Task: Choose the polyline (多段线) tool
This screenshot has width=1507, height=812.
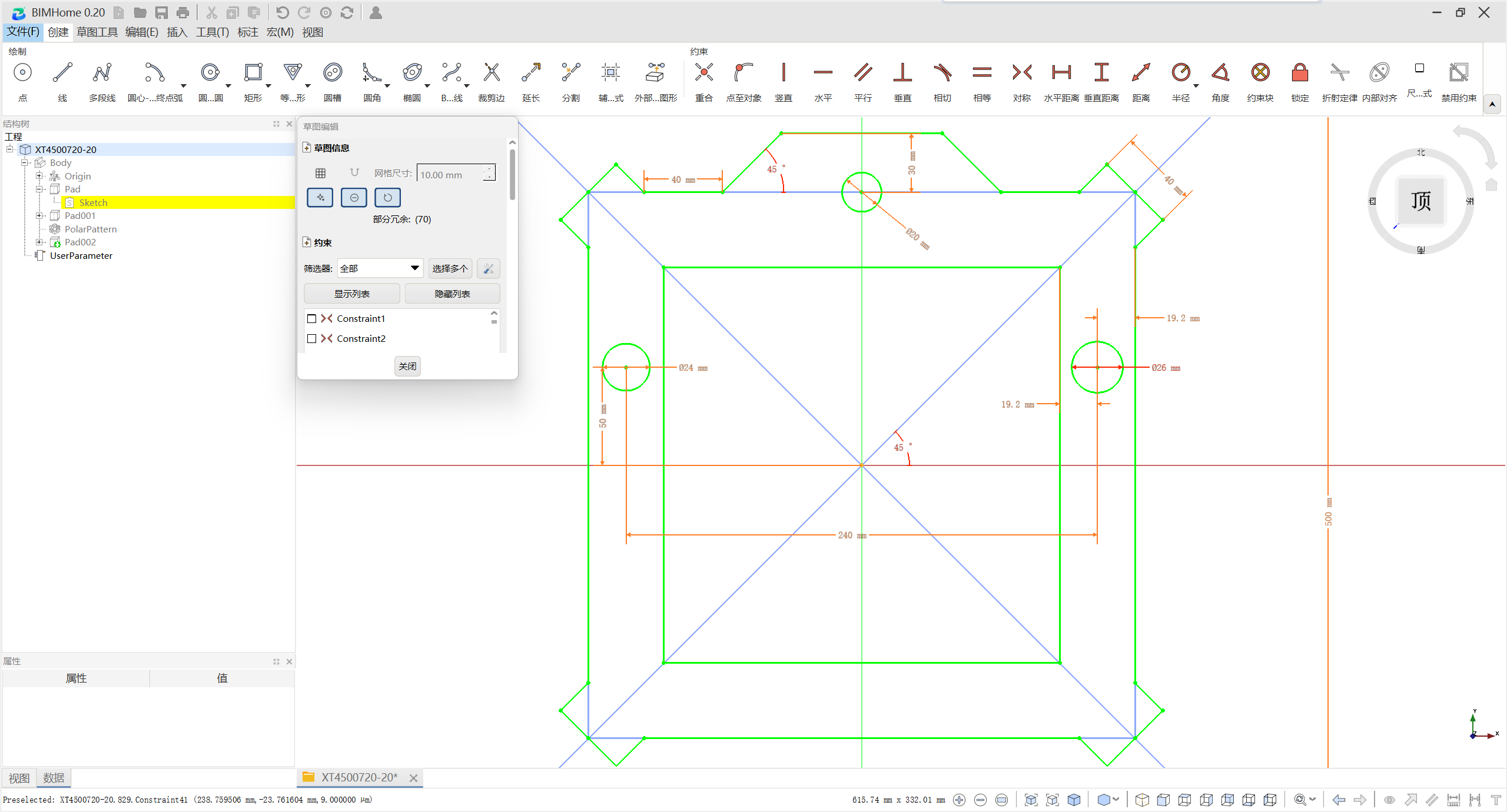Action: (102, 81)
